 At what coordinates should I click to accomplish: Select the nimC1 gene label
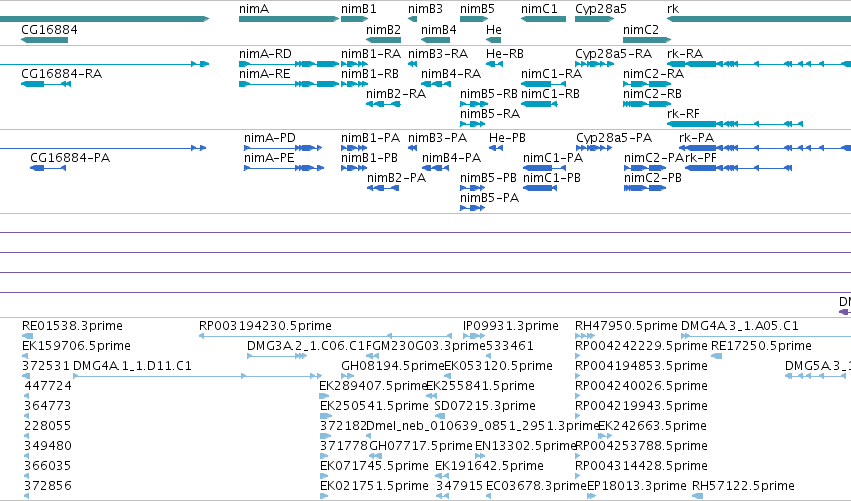point(539,9)
